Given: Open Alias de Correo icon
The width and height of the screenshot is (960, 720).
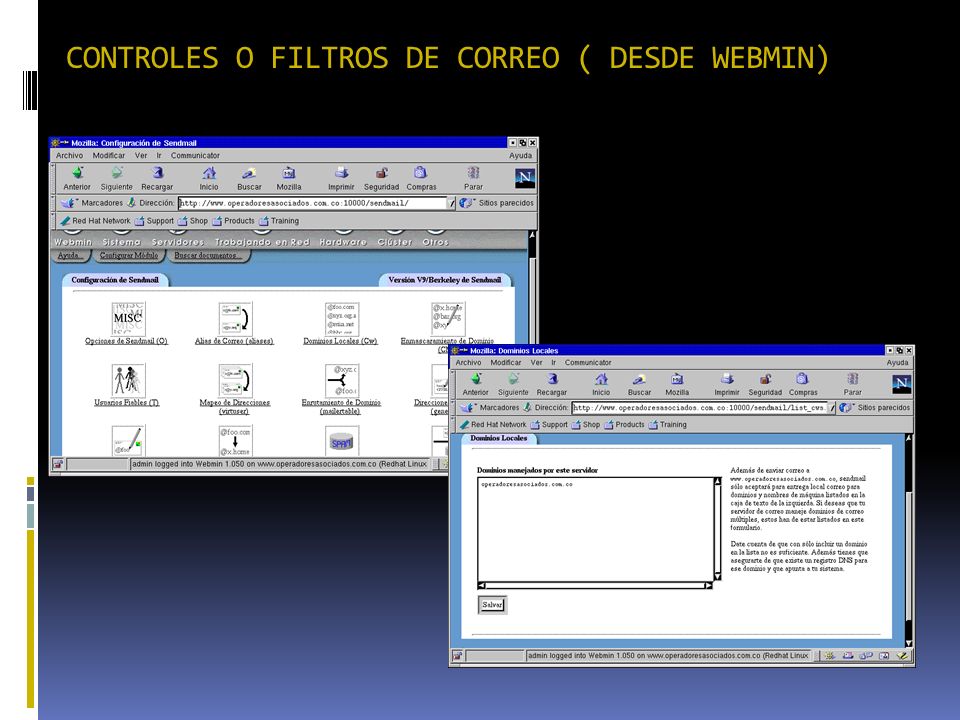Looking at the screenshot, I should [235, 318].
